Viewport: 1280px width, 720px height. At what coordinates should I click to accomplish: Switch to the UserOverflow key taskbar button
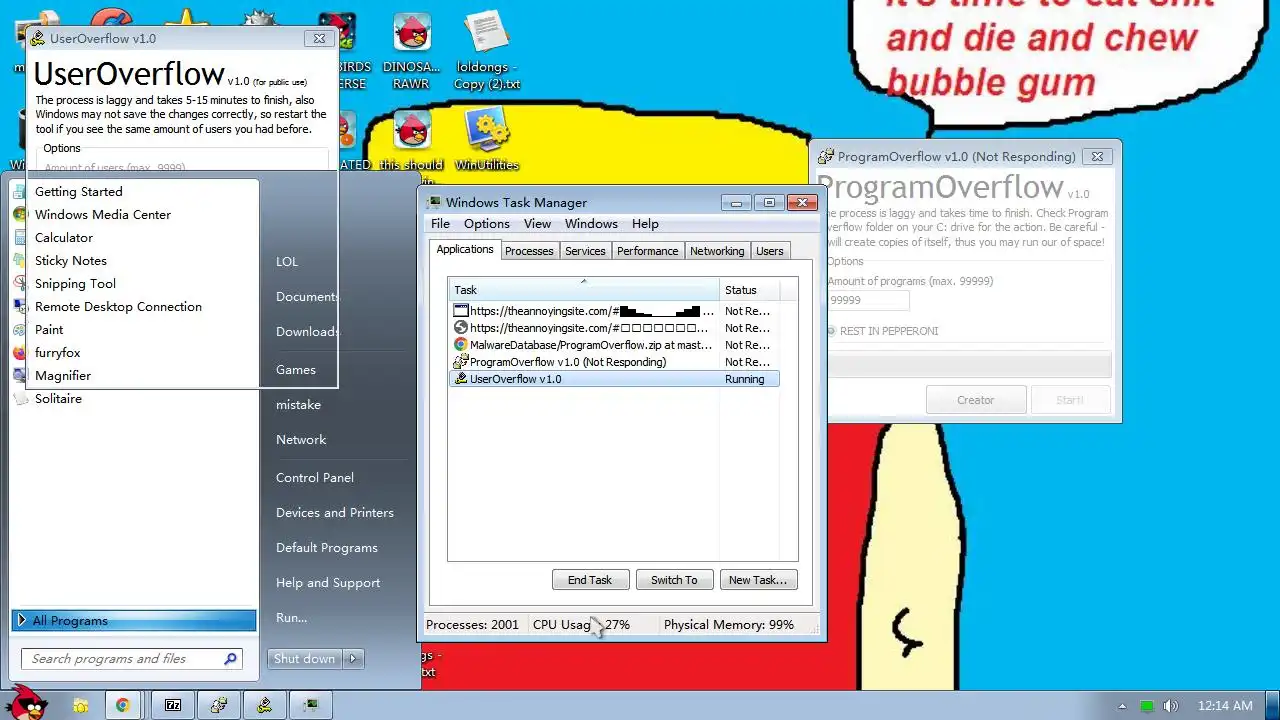(265, 705)
